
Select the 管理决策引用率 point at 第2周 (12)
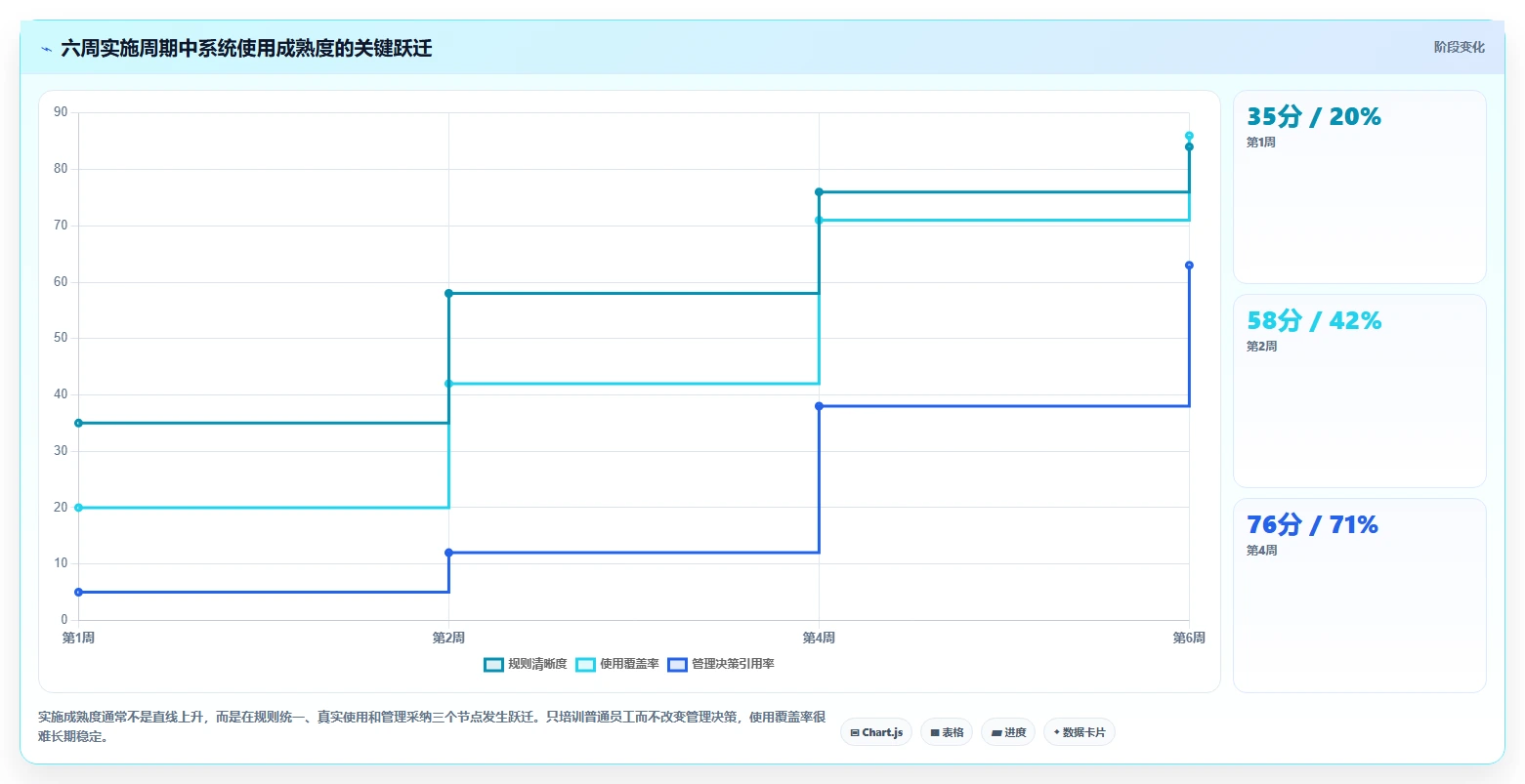tap(448, 553)
